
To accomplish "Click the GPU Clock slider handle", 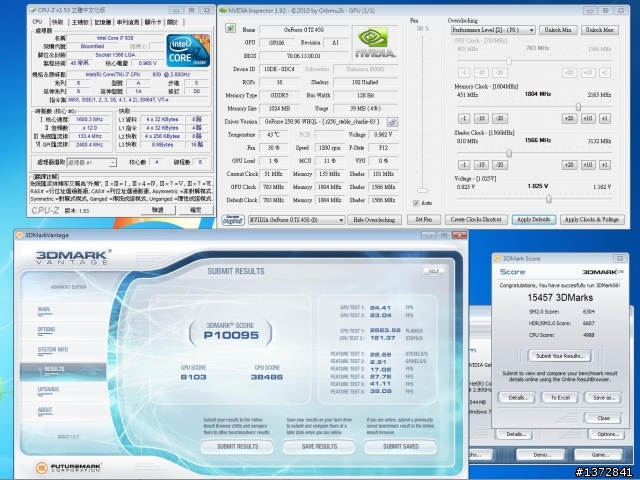I will pos(509,61).
